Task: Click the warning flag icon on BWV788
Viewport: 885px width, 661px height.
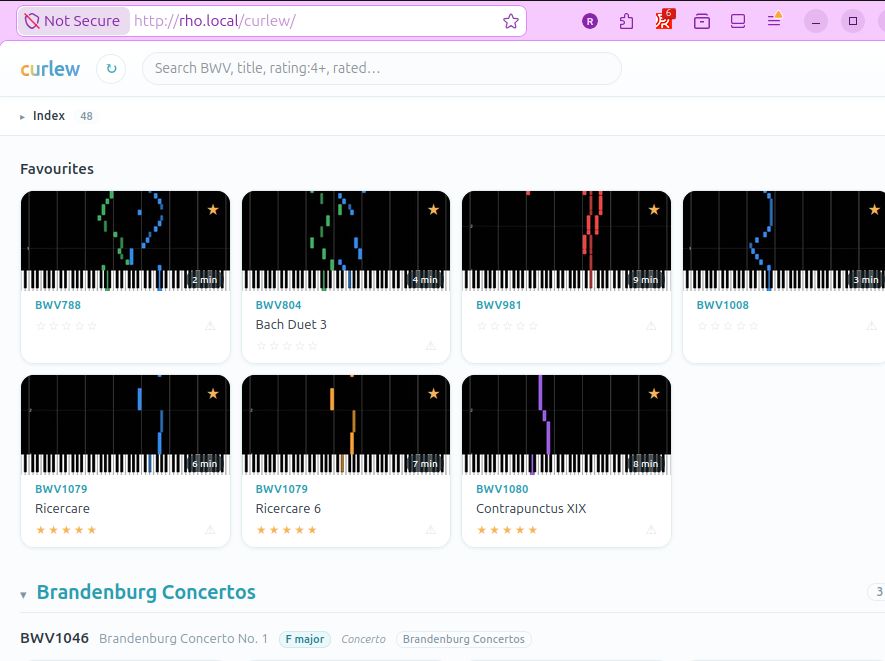Action: click(x=210, y=326)
